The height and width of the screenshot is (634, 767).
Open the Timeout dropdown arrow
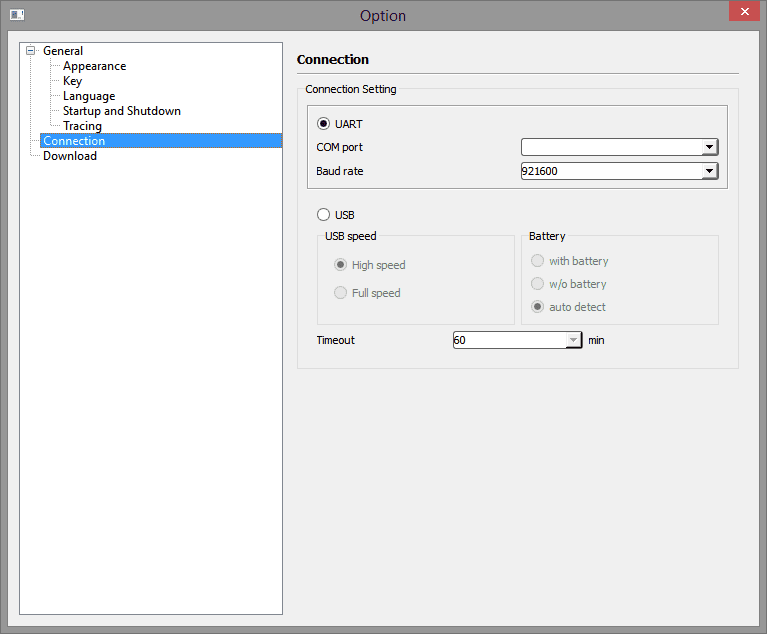(573, 340)
